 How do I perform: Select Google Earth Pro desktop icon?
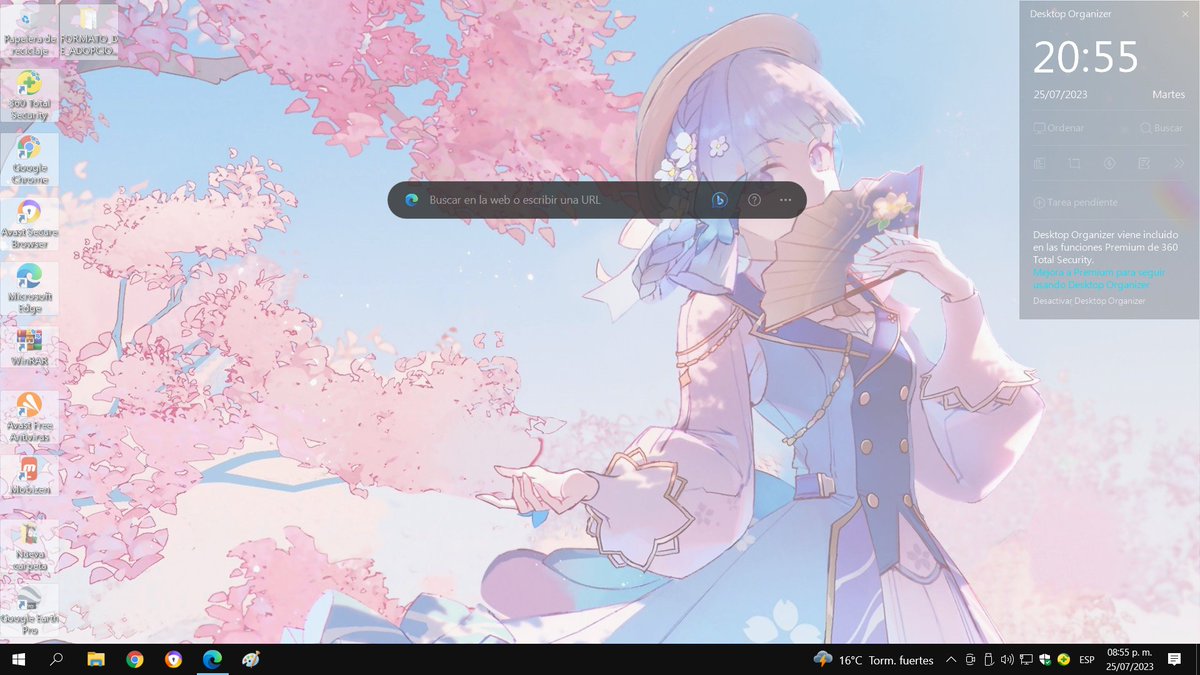[x=30, y=610]
